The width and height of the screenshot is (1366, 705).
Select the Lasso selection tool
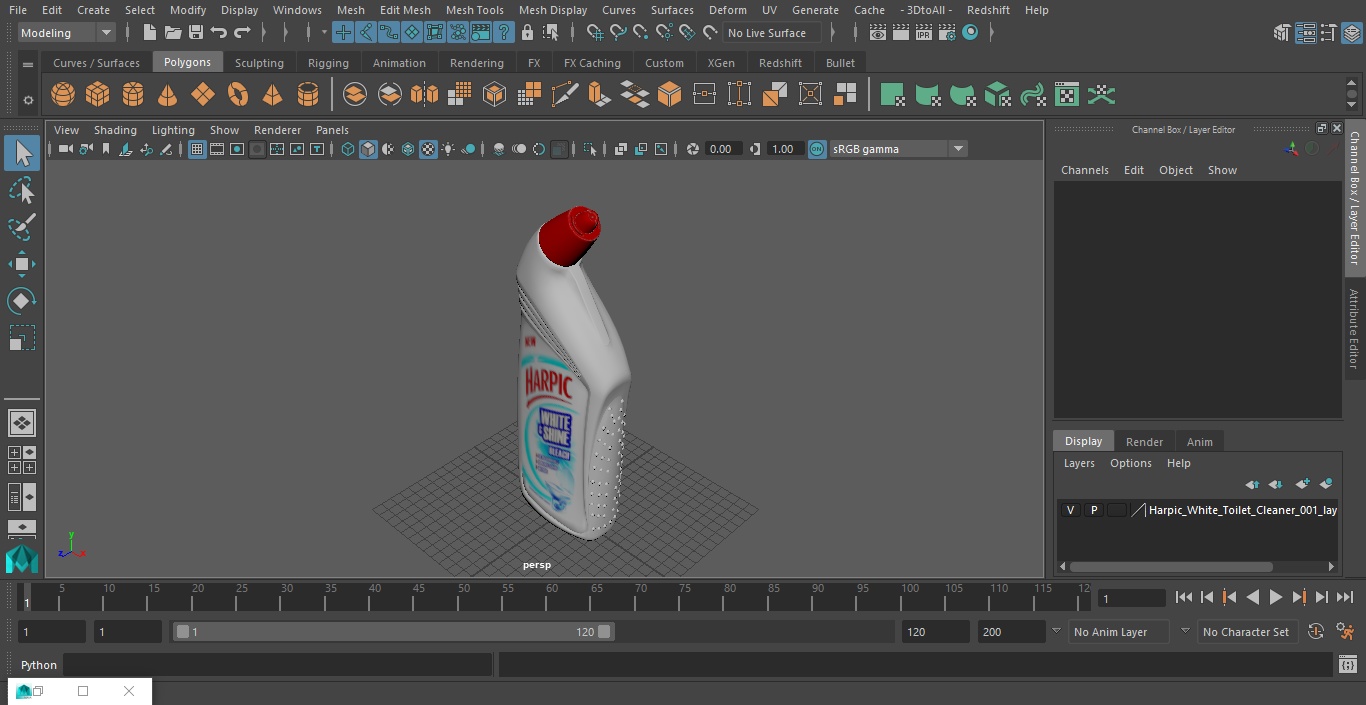click(x=22, y=191)
